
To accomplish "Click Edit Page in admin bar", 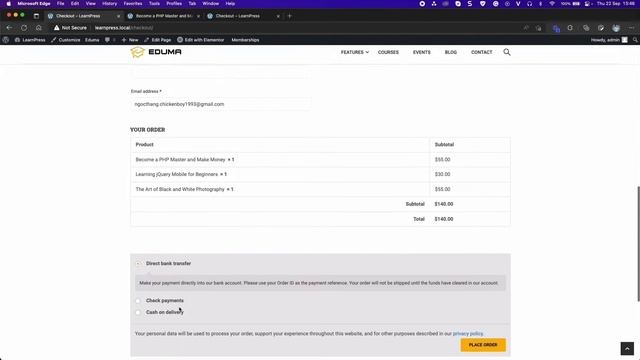I will point(158,40).
